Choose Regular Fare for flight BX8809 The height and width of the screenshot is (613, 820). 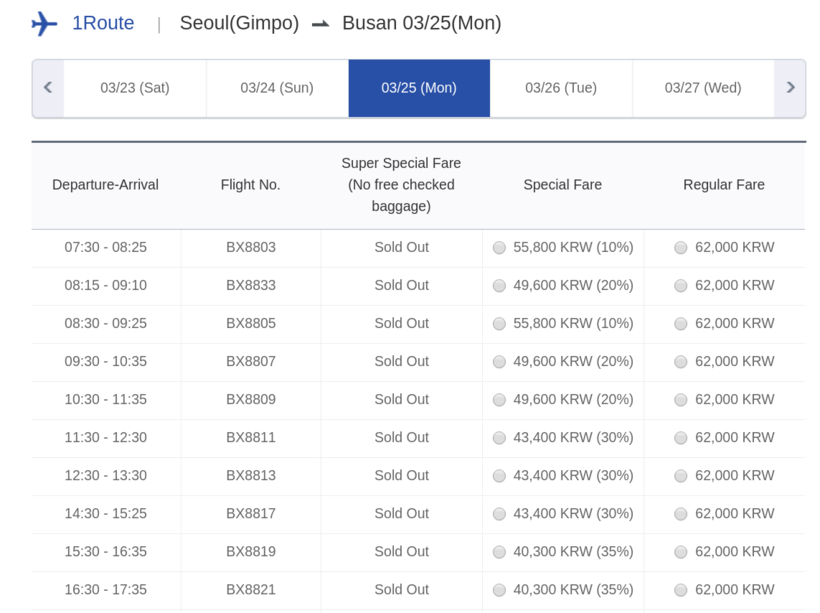pyautogui.click(x=681, y=400)
